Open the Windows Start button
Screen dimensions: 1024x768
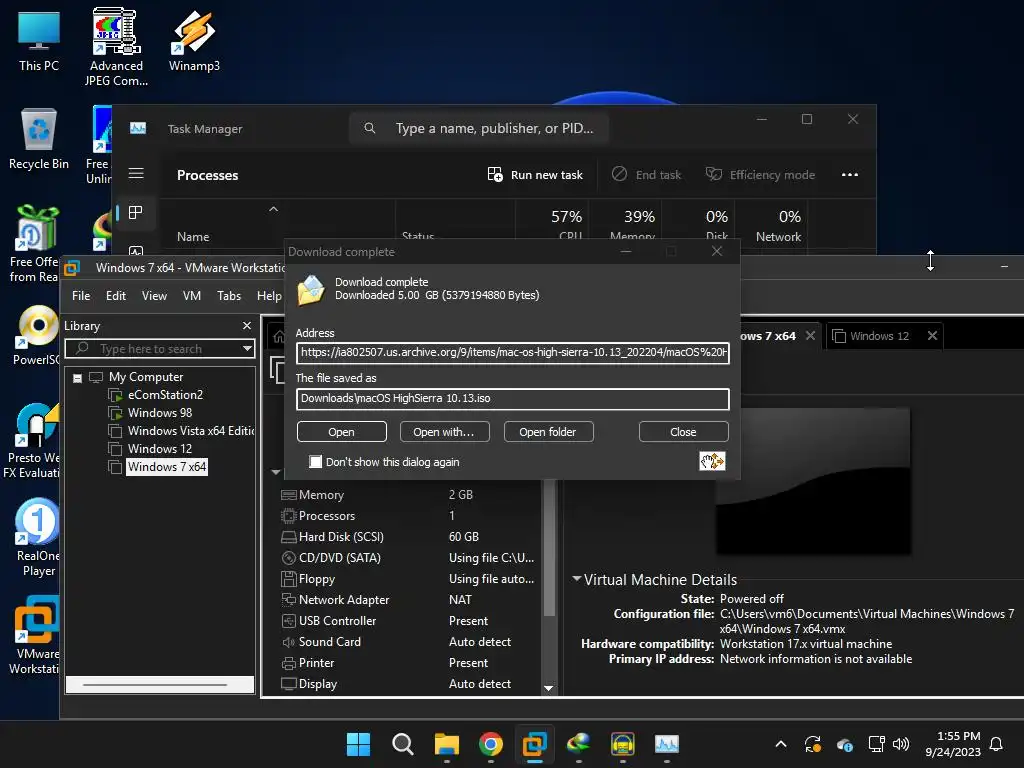pos(358,744)
